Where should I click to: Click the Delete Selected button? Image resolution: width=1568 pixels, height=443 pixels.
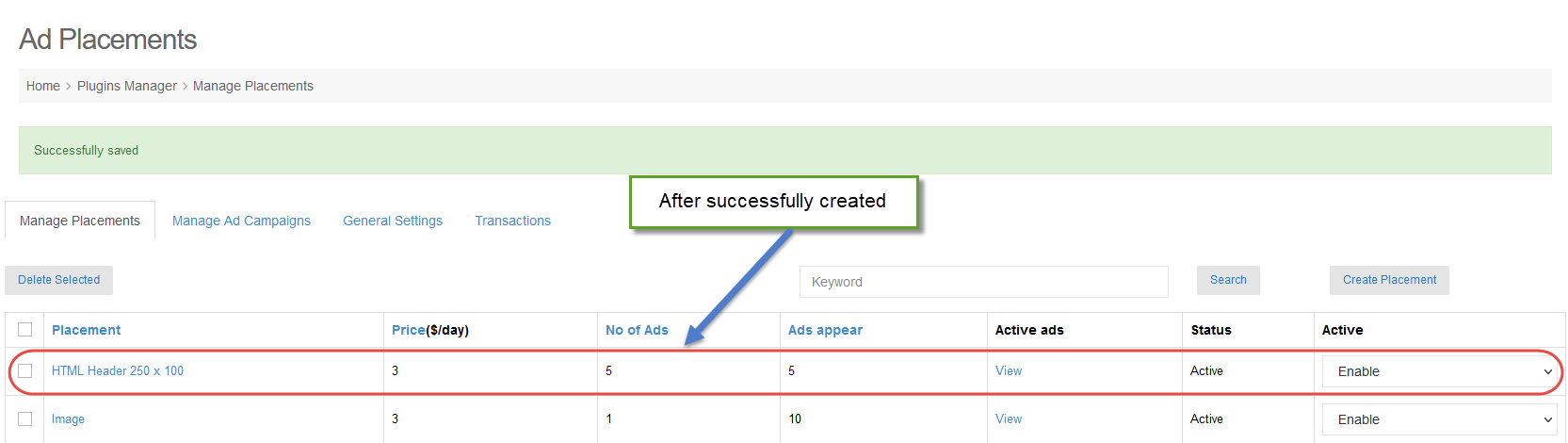pos(58,280)
